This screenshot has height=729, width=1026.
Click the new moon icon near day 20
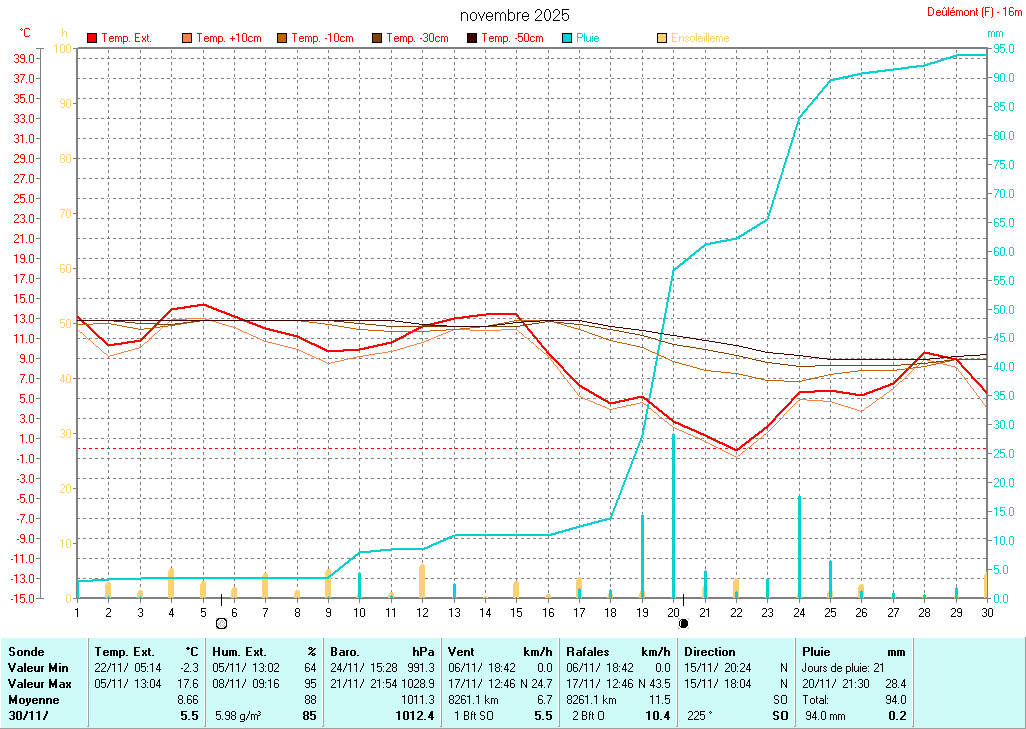click(684, 623)
